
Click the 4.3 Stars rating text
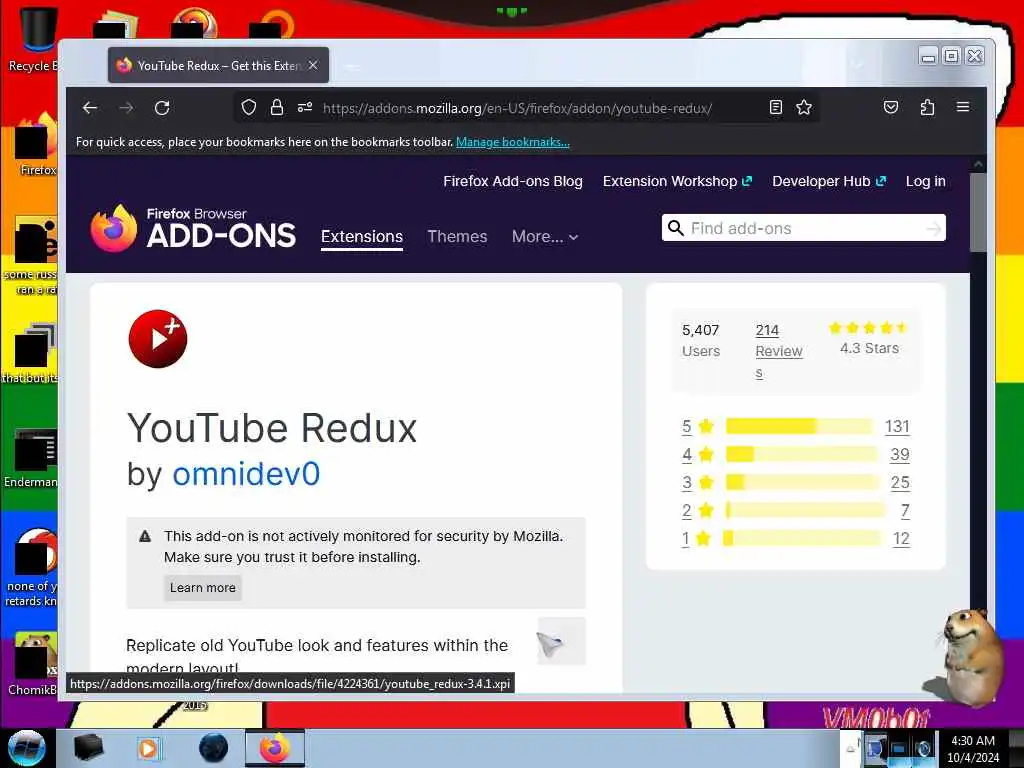coord(869,348)
